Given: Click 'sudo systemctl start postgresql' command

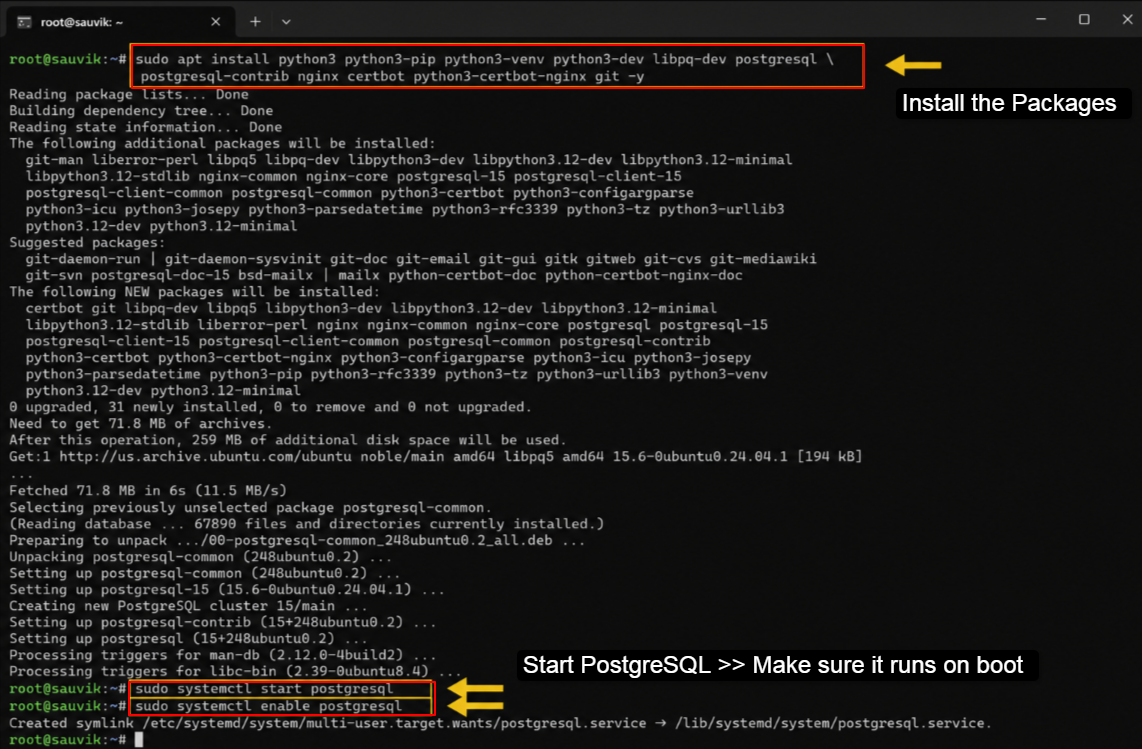Looking at the screenshot, I should (264, 689).
